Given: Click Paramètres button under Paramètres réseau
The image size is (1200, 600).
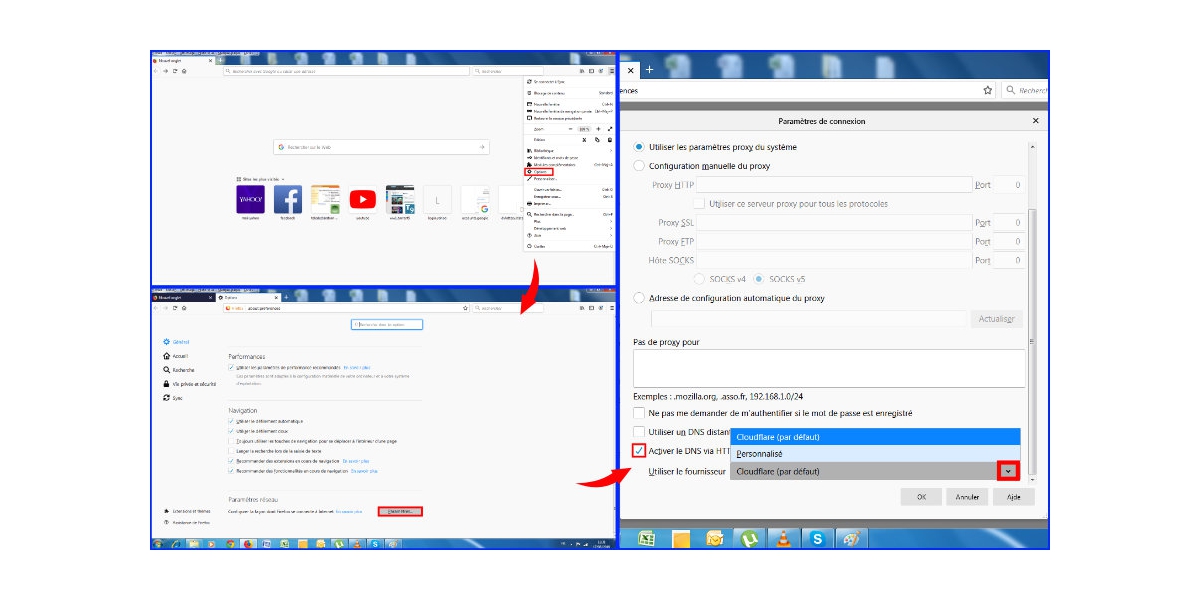Looking at the screenshot, I should point(400,511).
